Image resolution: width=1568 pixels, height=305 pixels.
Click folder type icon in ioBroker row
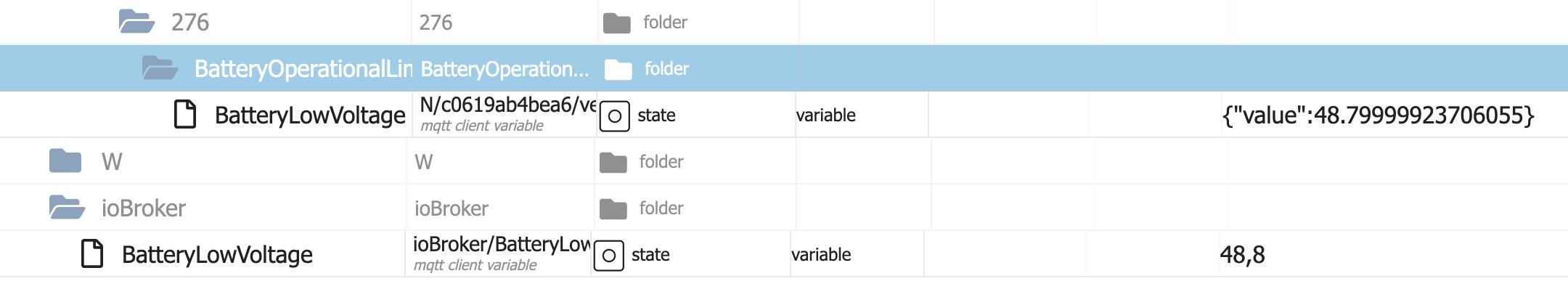pos(613,209)
